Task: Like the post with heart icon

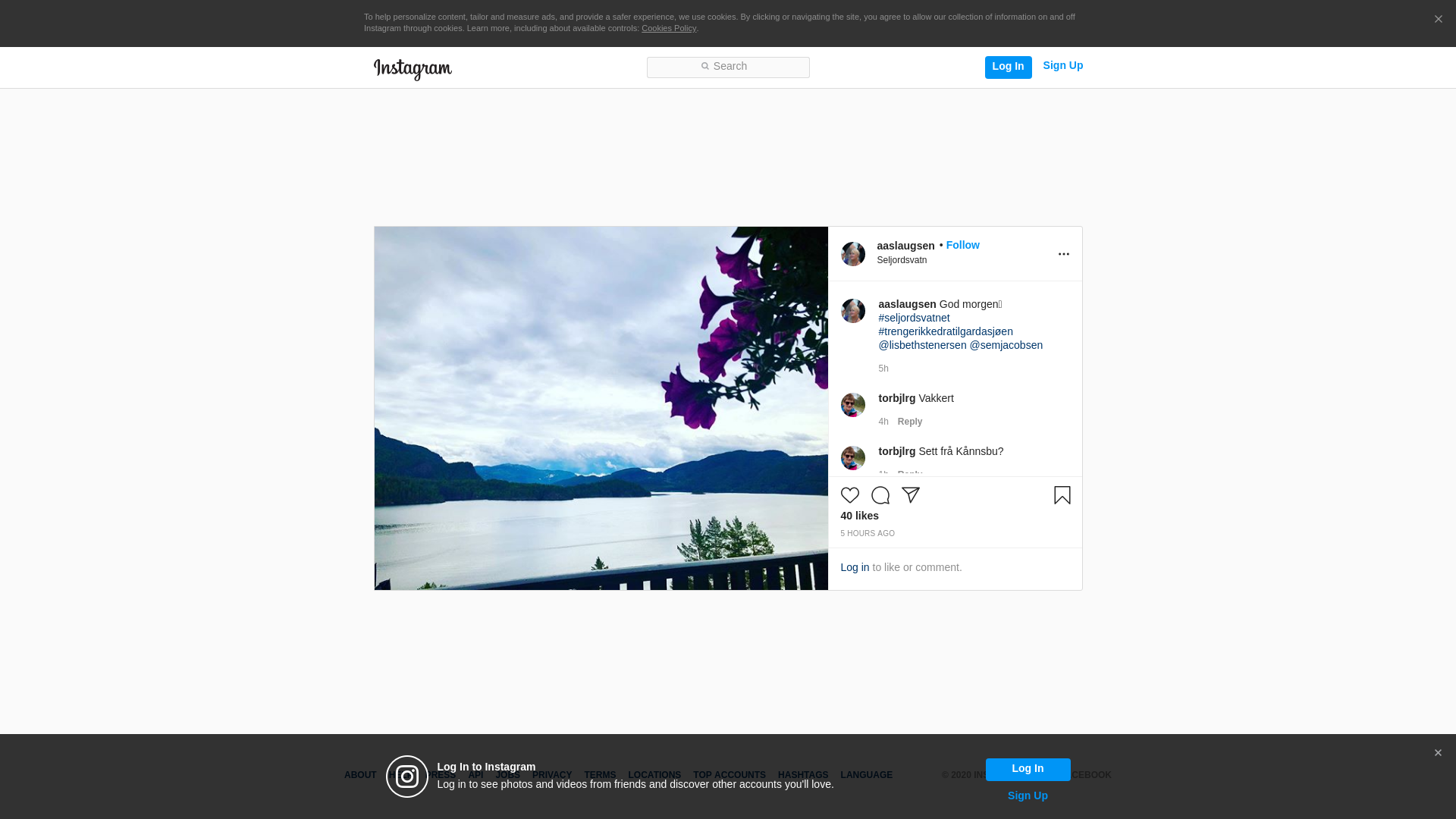Action: (850, 495)
